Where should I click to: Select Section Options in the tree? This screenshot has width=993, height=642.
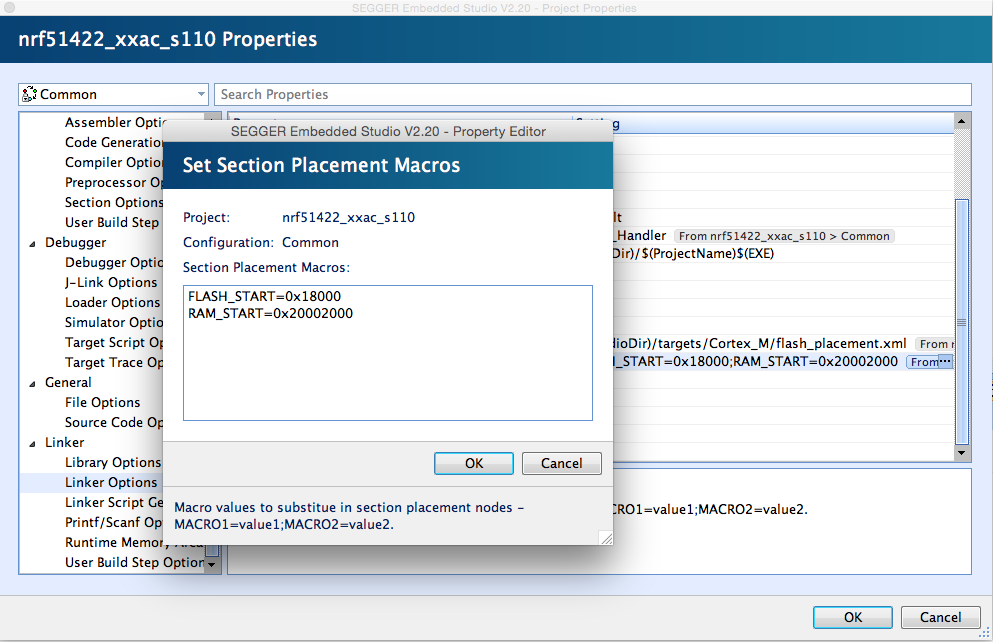(x=113, y=203)
